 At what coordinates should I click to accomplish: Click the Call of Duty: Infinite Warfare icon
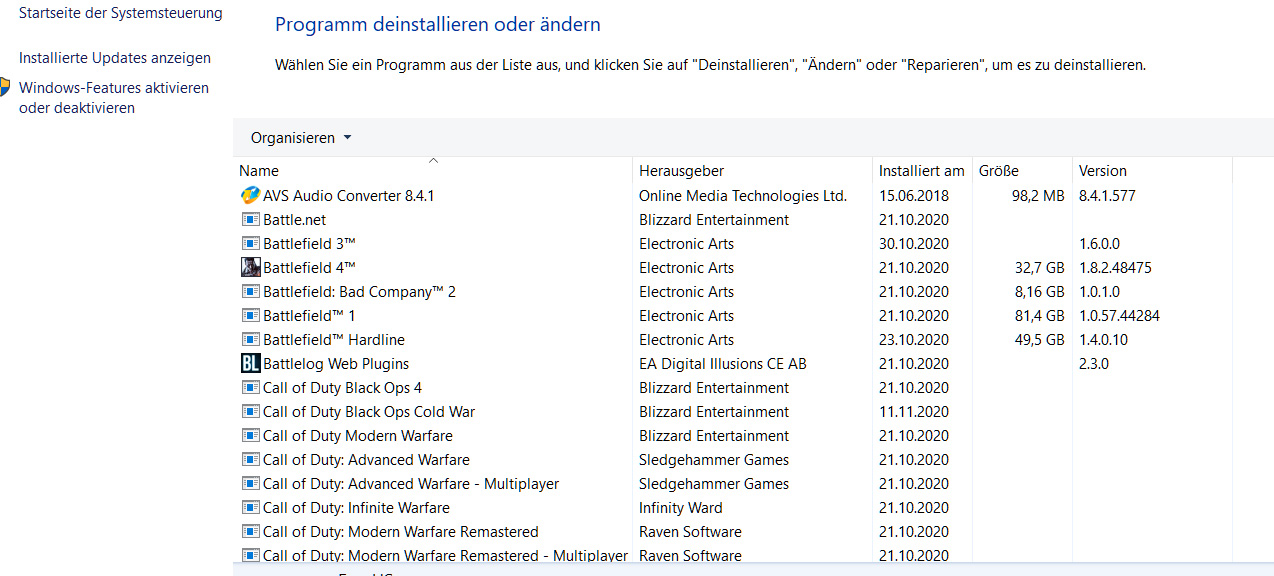click(x=250, y=508)
